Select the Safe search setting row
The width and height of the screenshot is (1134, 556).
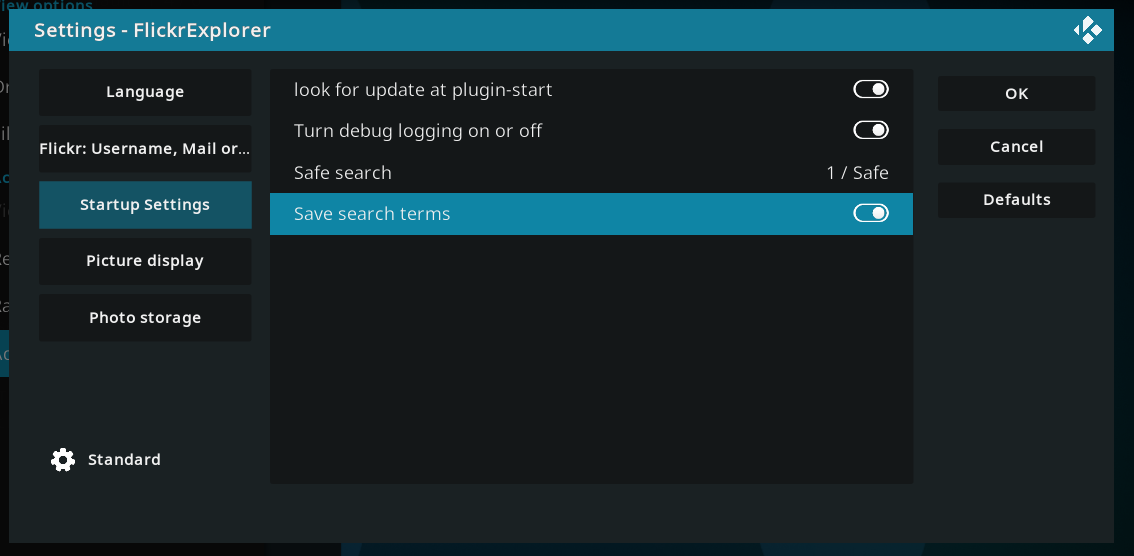pos(591,173)
